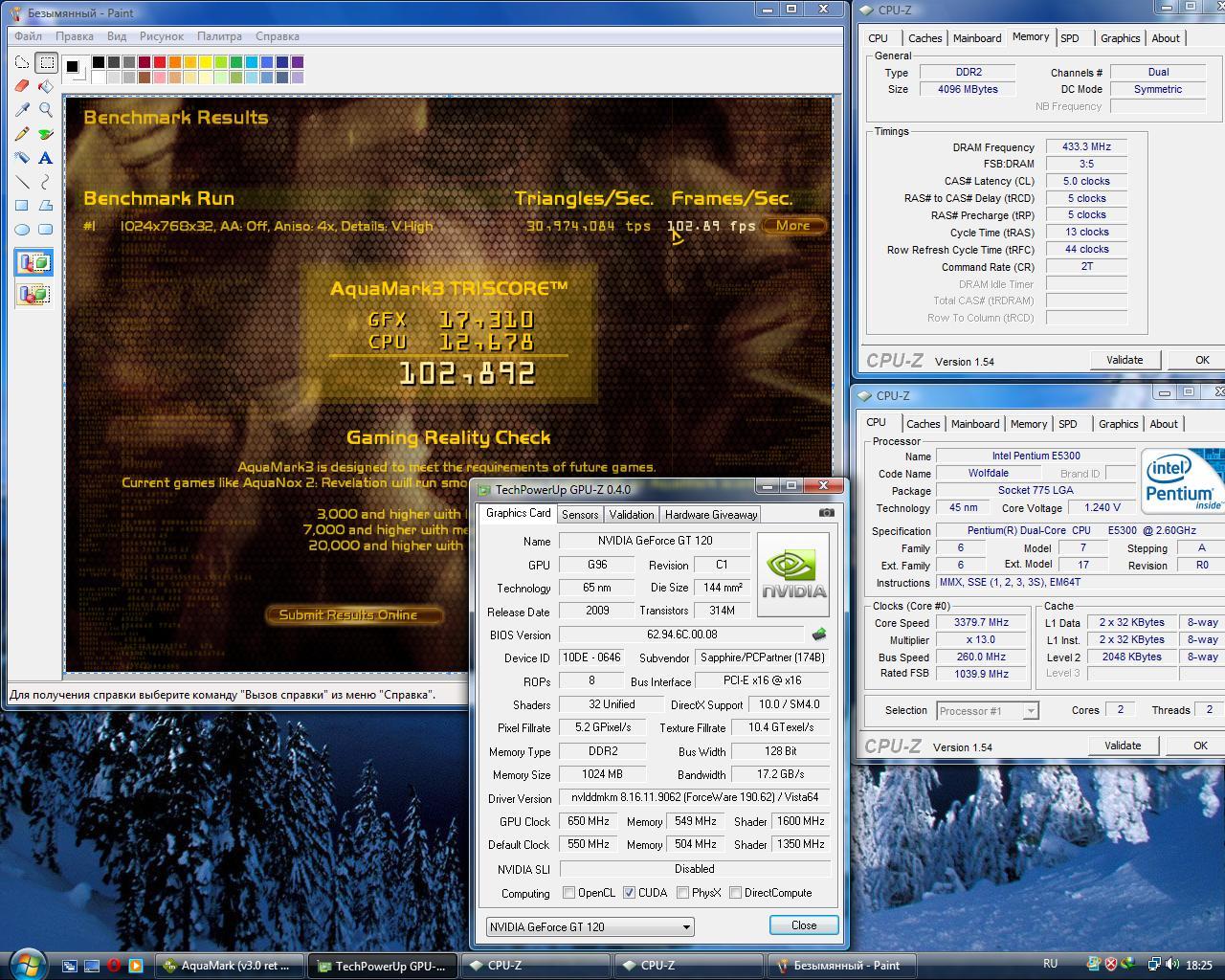Viewport: 1225px width, 980px height.
Task: Select the rectangular Select tool in Paint
Action: [x=46, y=62]
